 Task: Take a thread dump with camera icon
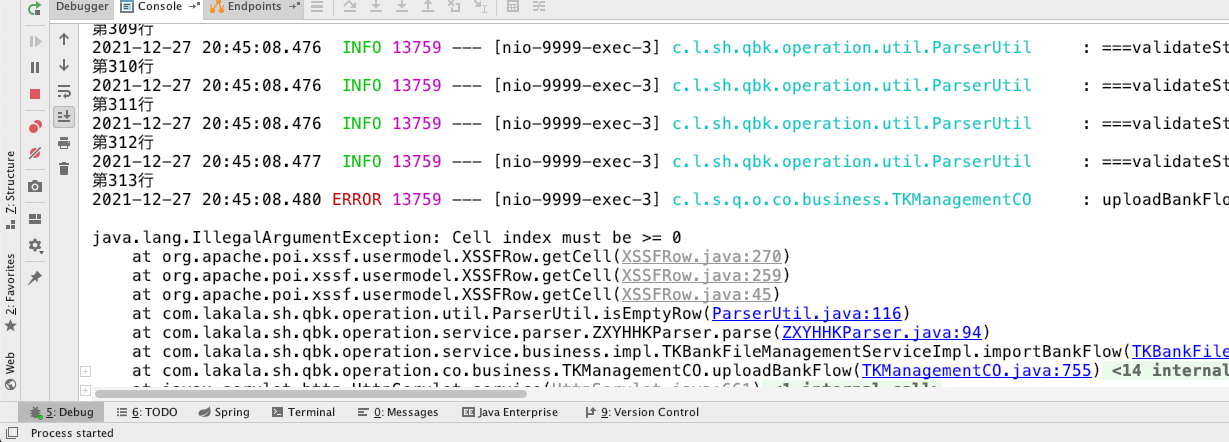click(35, 186)
